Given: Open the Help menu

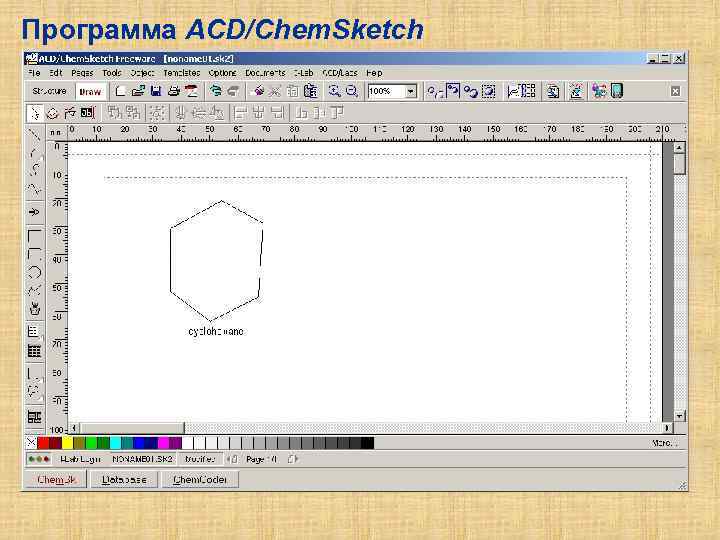Looking at the screenshot, I should [x=374, y=73].
